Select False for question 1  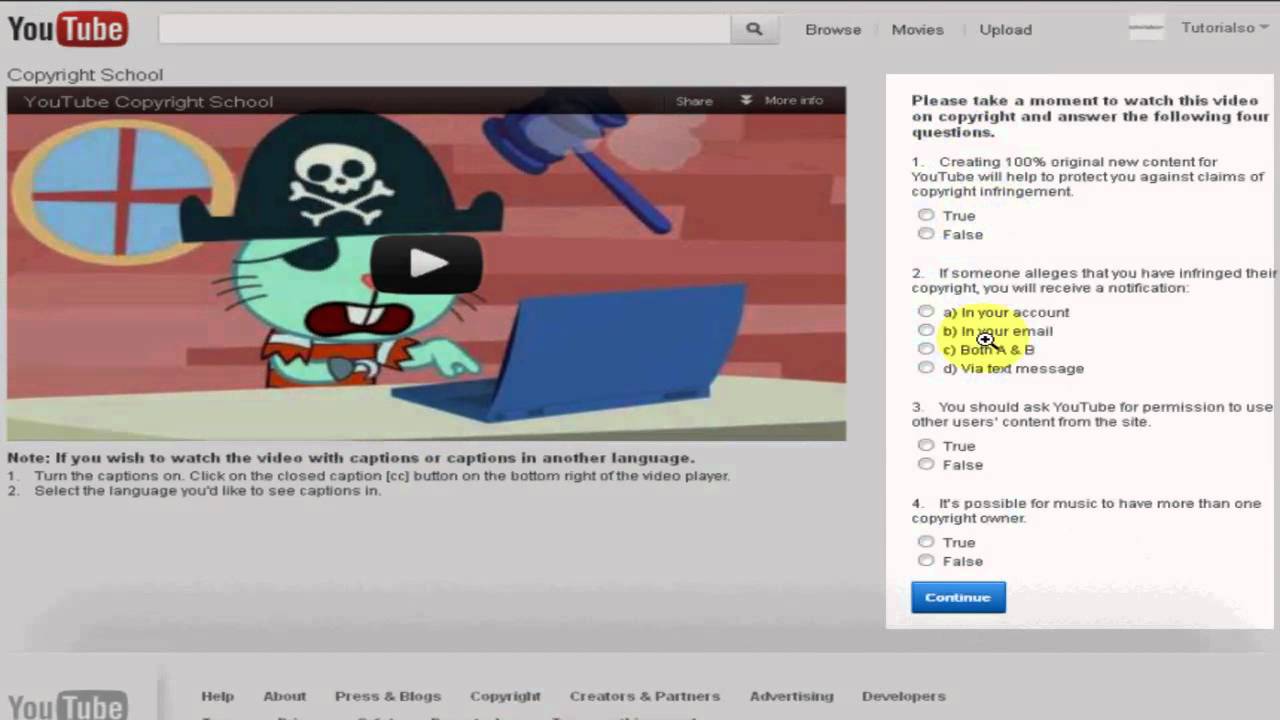[926, 234]
